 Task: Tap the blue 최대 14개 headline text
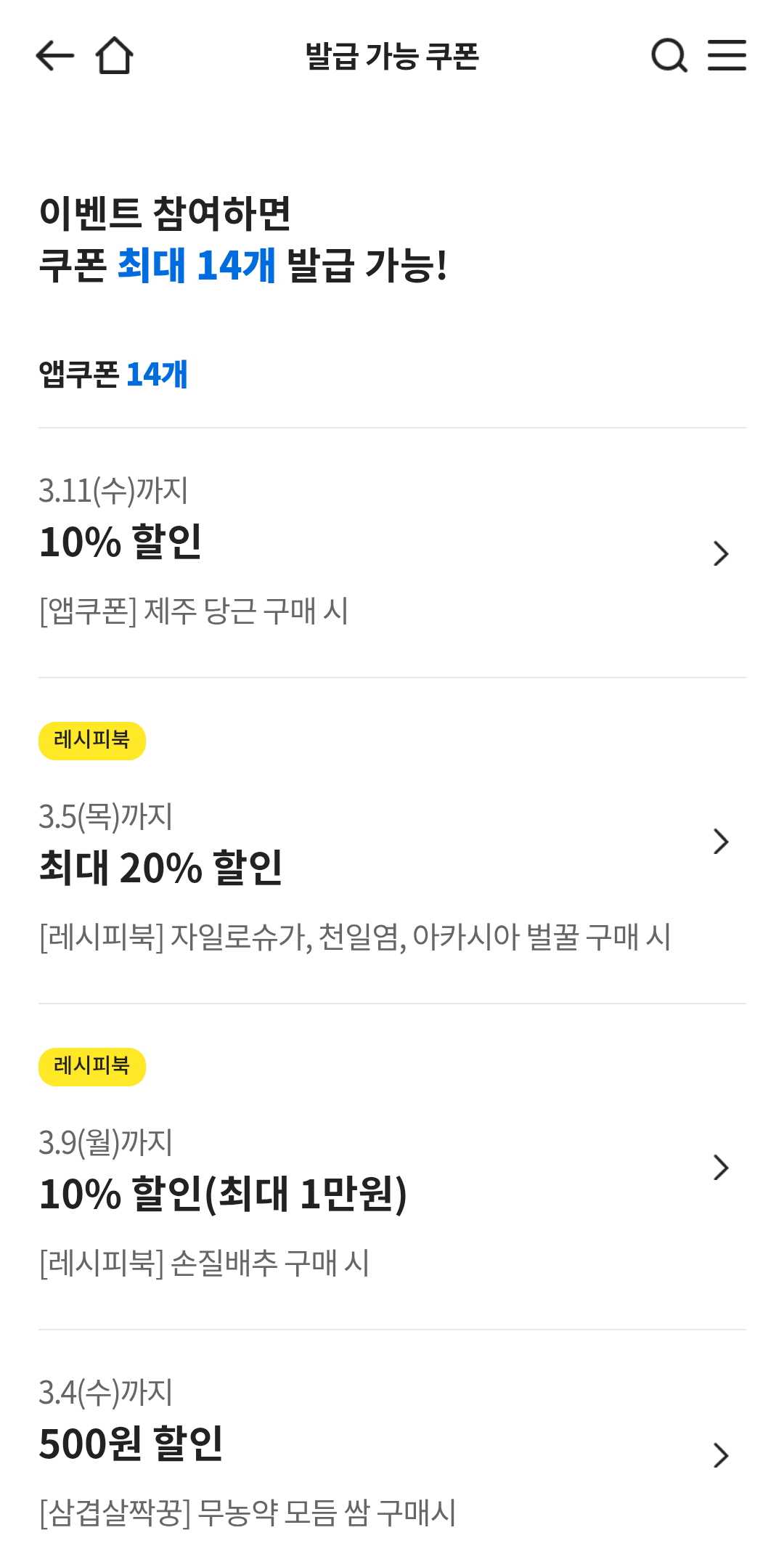pos(196,265)
